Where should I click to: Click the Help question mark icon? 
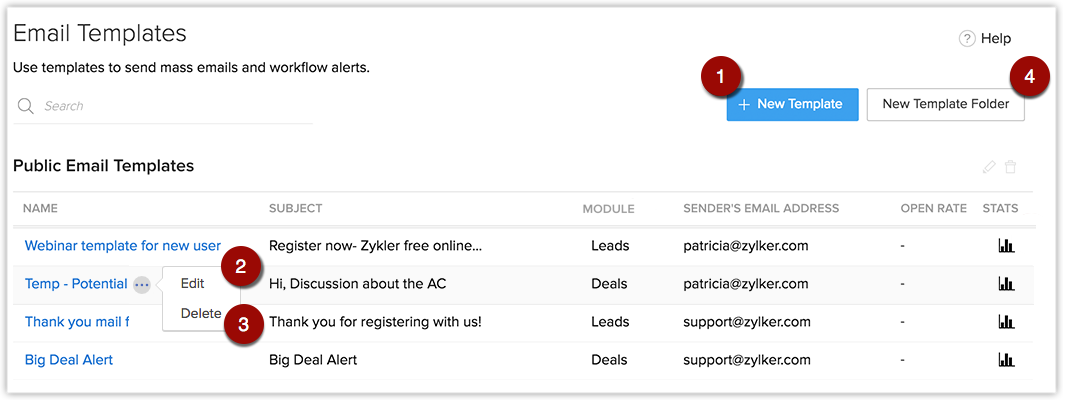pyautogui.click(x=966, y=39)
